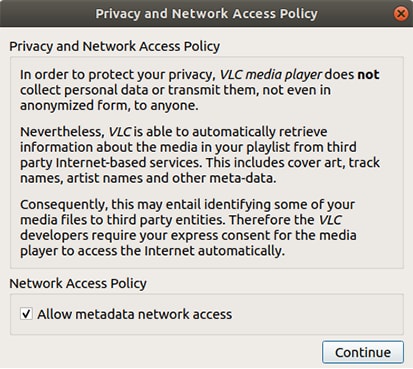Select the 'Network Access Policy' group heading
Image resolution: width=413 pixels, height=369 pixels.
point(78,283)
